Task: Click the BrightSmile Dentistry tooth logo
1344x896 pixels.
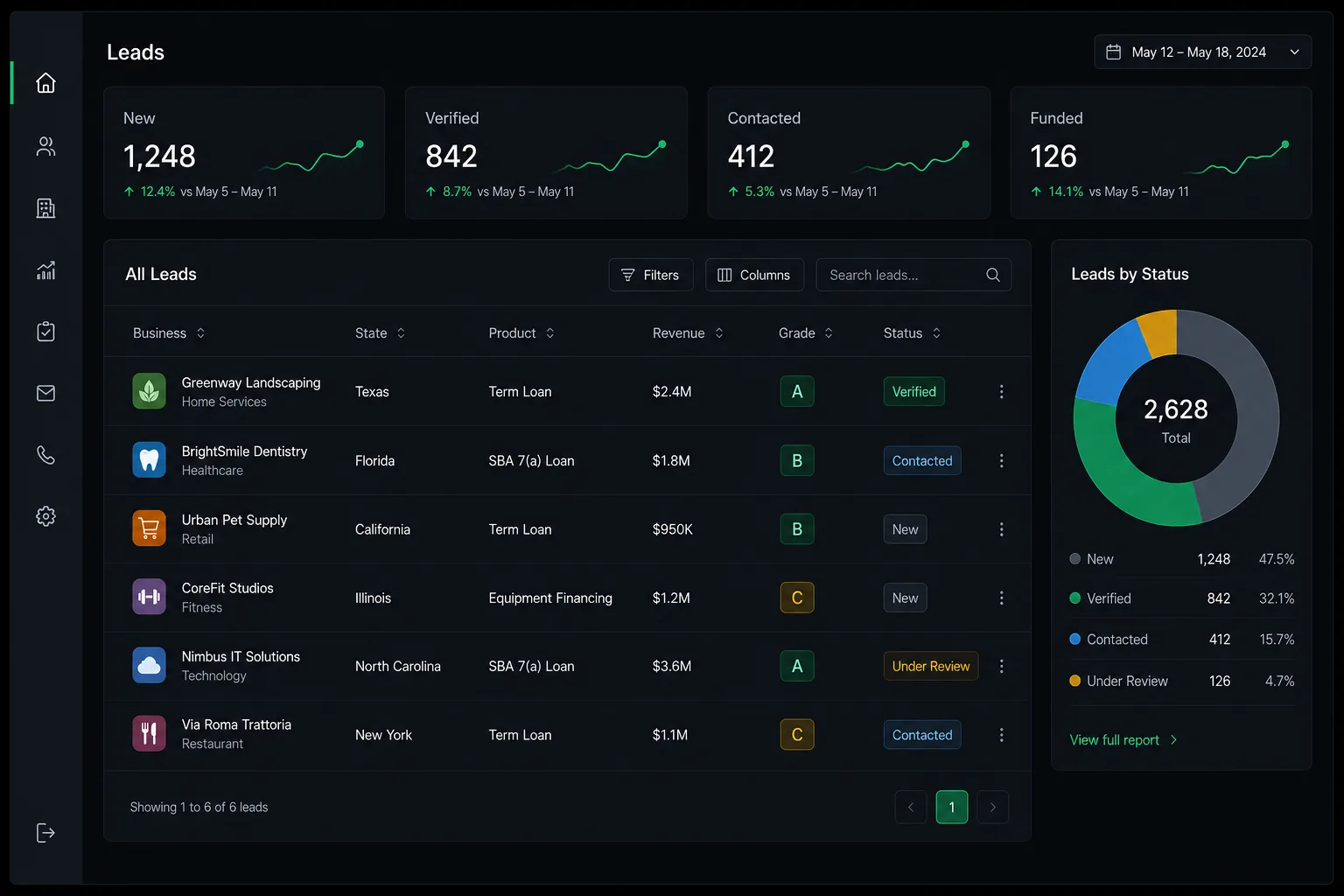Action: pos(149,459)
